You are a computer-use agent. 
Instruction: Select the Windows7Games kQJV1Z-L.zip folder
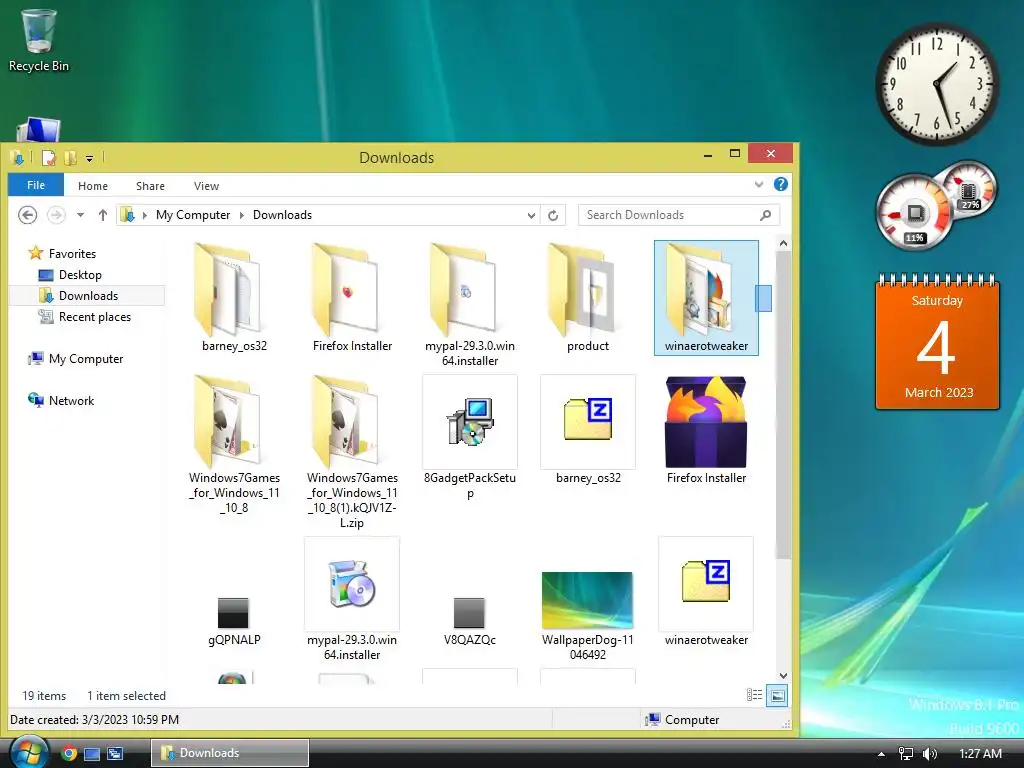point(352,452)
